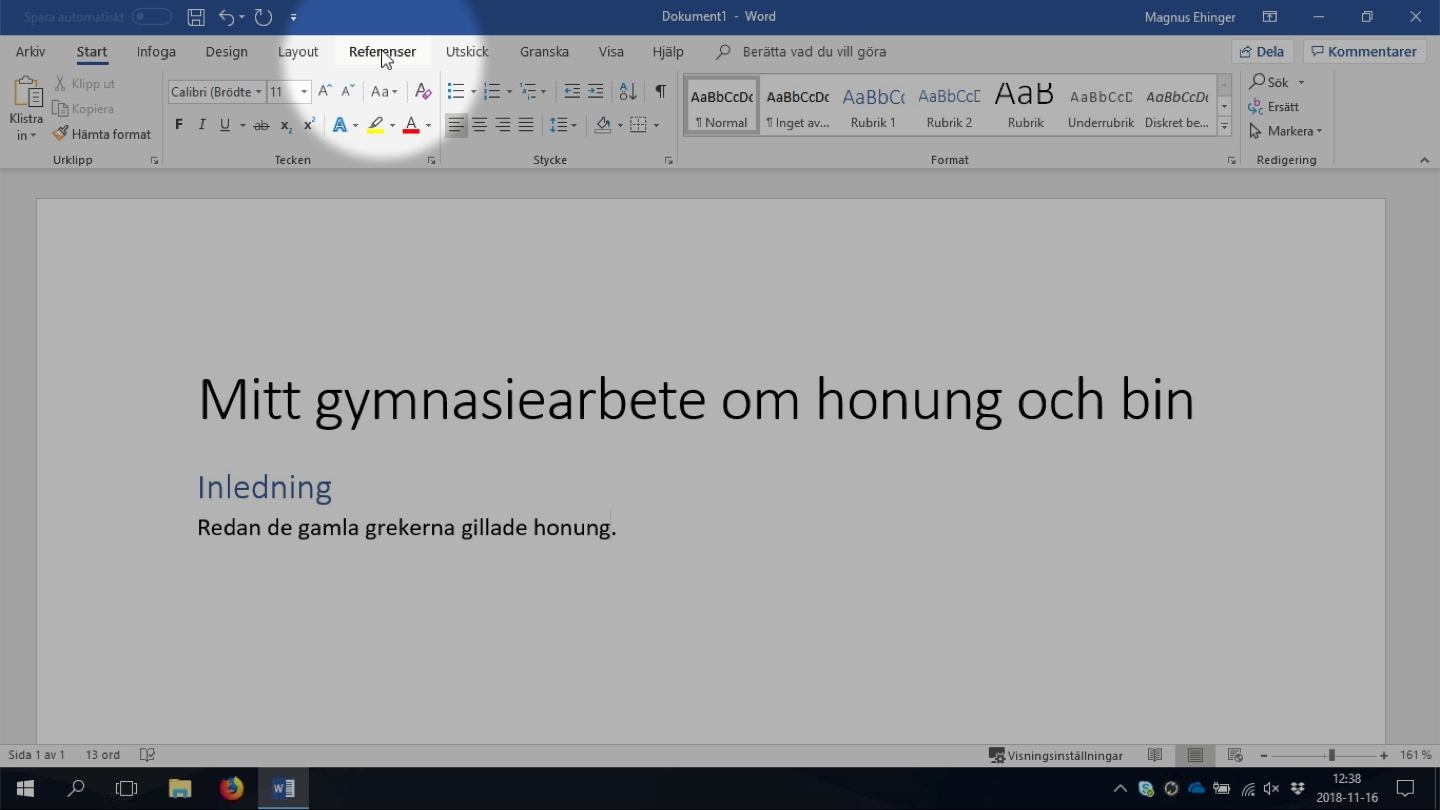This screenshot has height=810, width=1440.
Task: Open the Kommentarer button
Action: (x=1364, y=52)
